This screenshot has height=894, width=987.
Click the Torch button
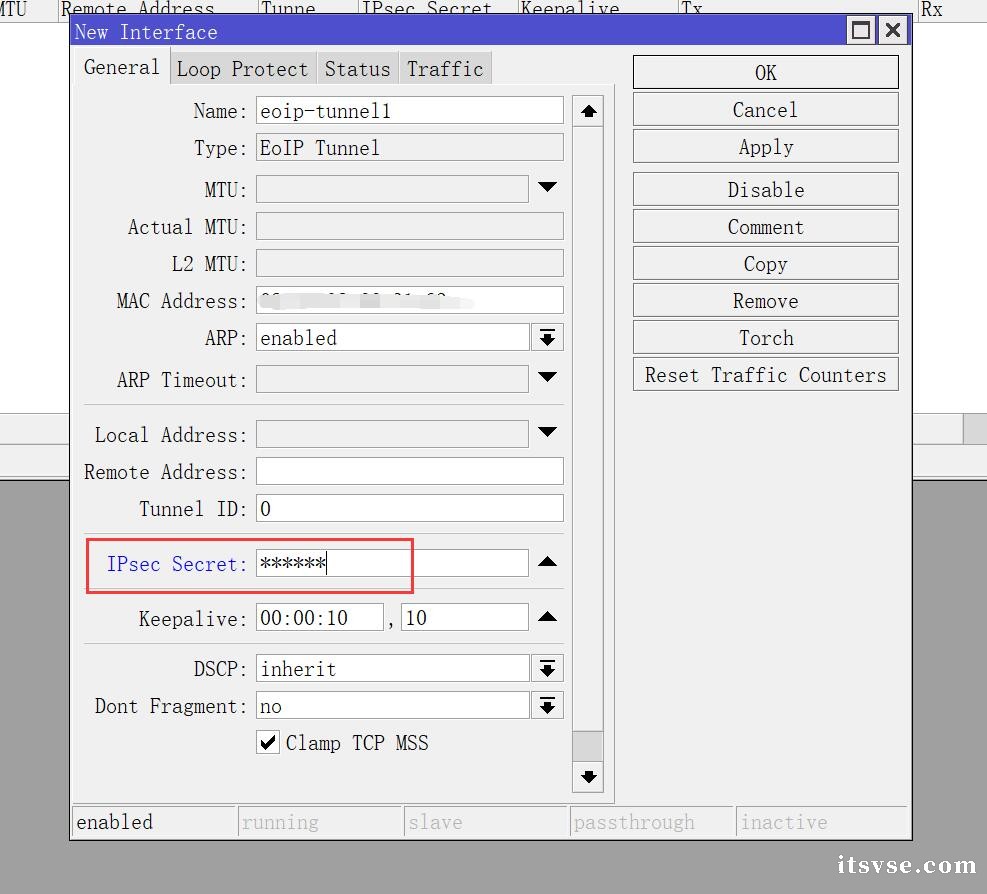coord(765,338)
